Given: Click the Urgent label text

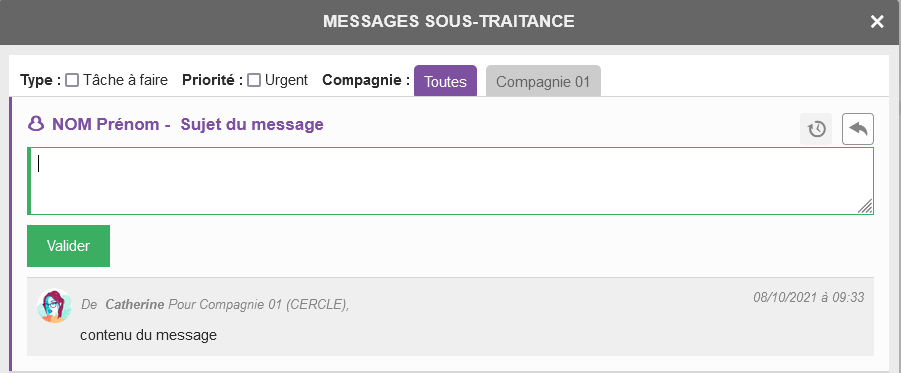Looking at the screenshot, I should [286, 80].
